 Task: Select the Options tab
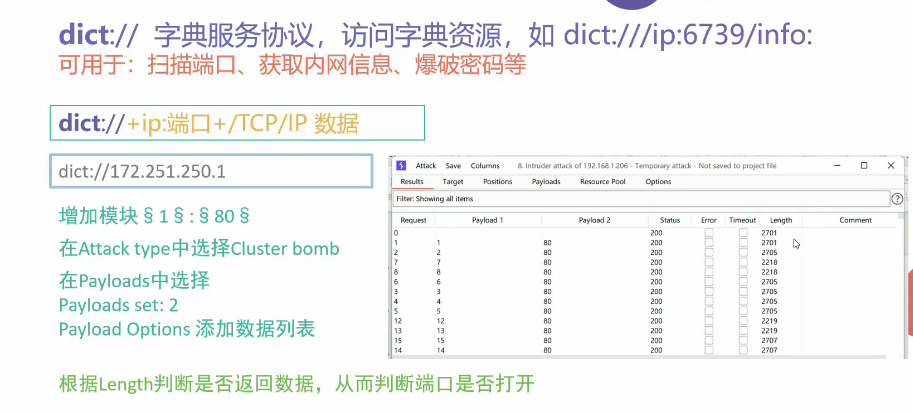coord(658,182)
